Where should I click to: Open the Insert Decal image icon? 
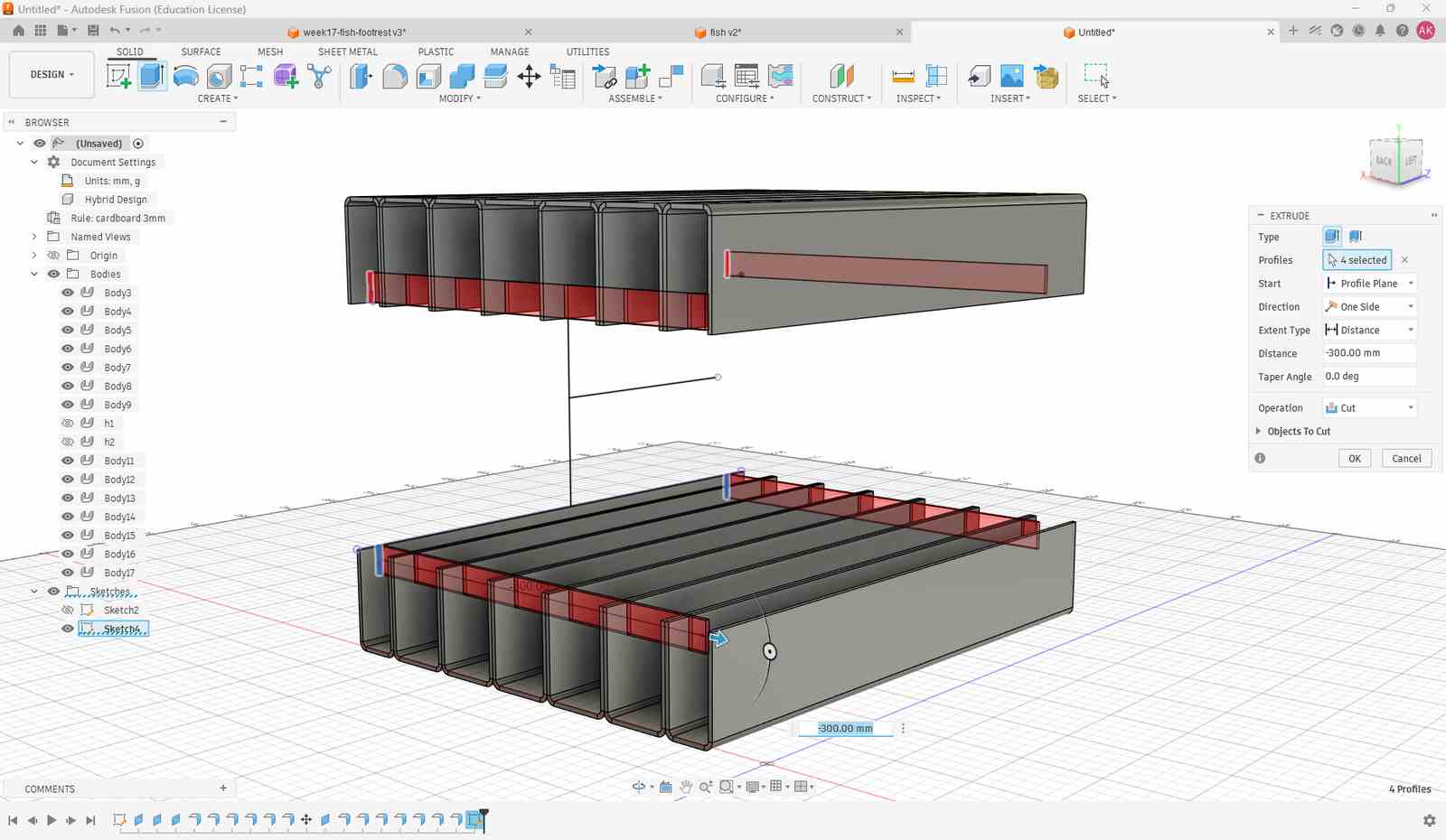pos(1012,76)
